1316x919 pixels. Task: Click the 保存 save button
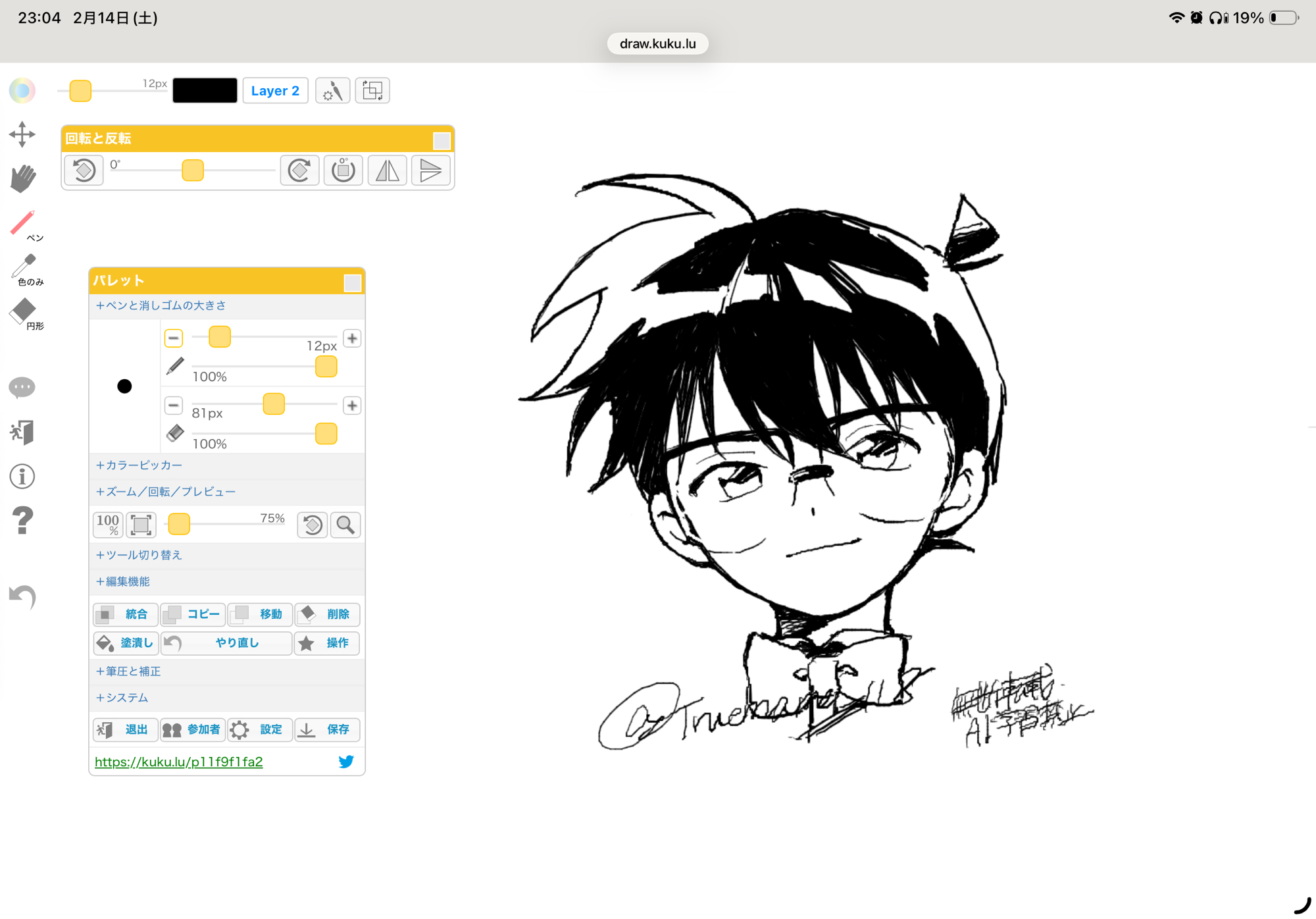(x=327, y=729)
